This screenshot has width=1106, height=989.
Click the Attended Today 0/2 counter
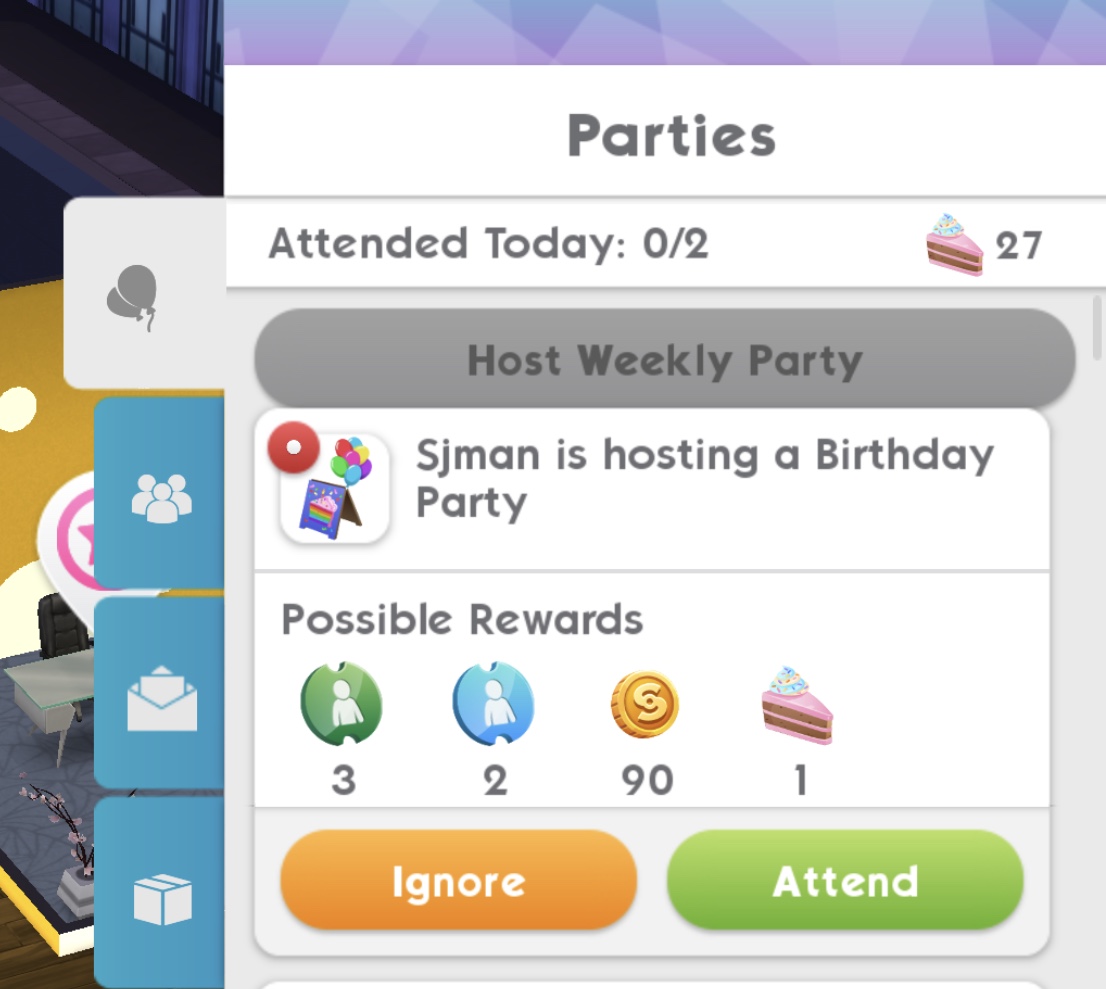tap(488, 244)
